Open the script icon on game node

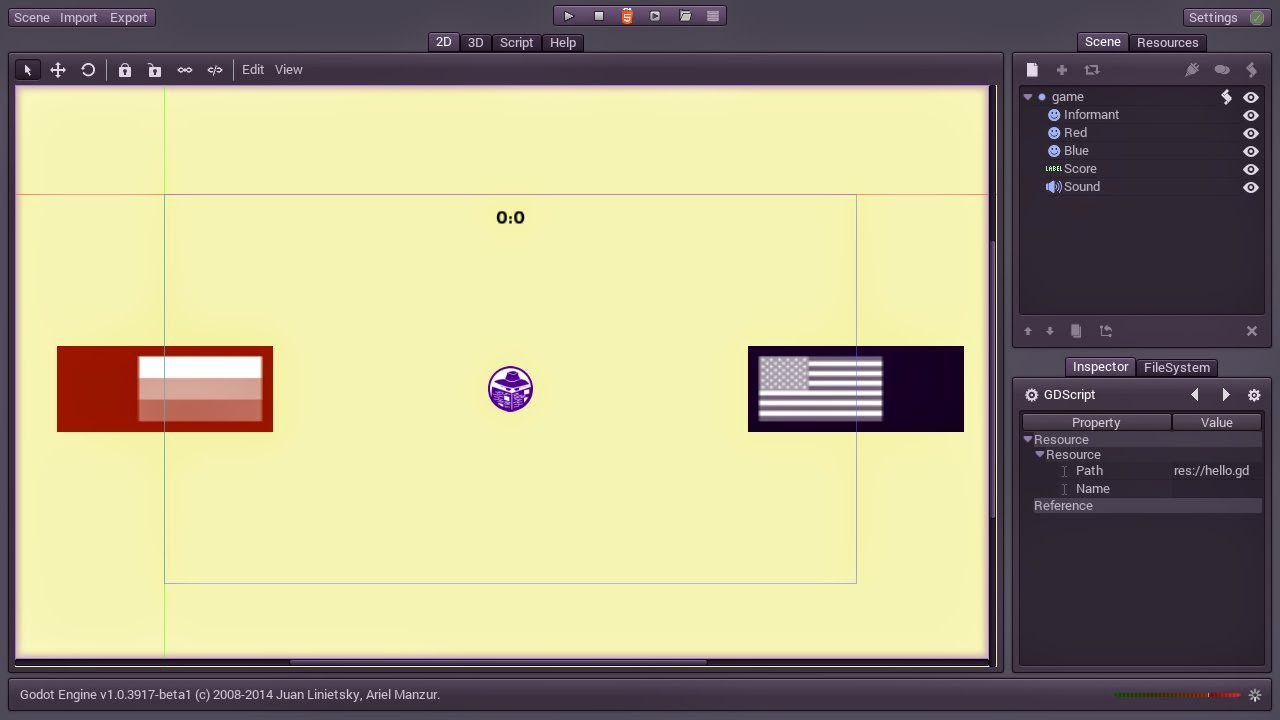tap(1226, 97)
